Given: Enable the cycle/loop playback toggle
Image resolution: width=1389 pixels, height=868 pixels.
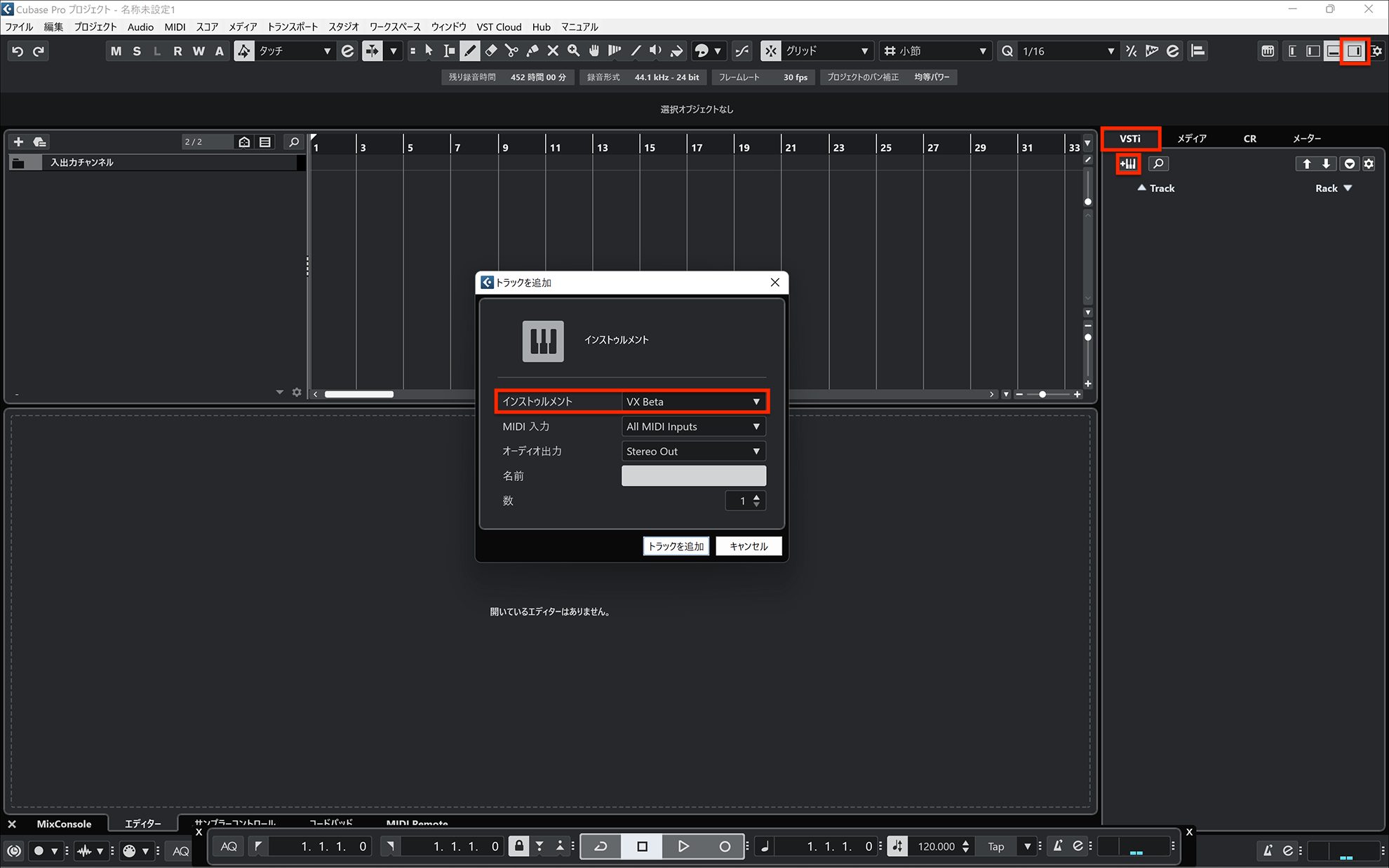Looking at the screenshot, I should pos(600,846).
